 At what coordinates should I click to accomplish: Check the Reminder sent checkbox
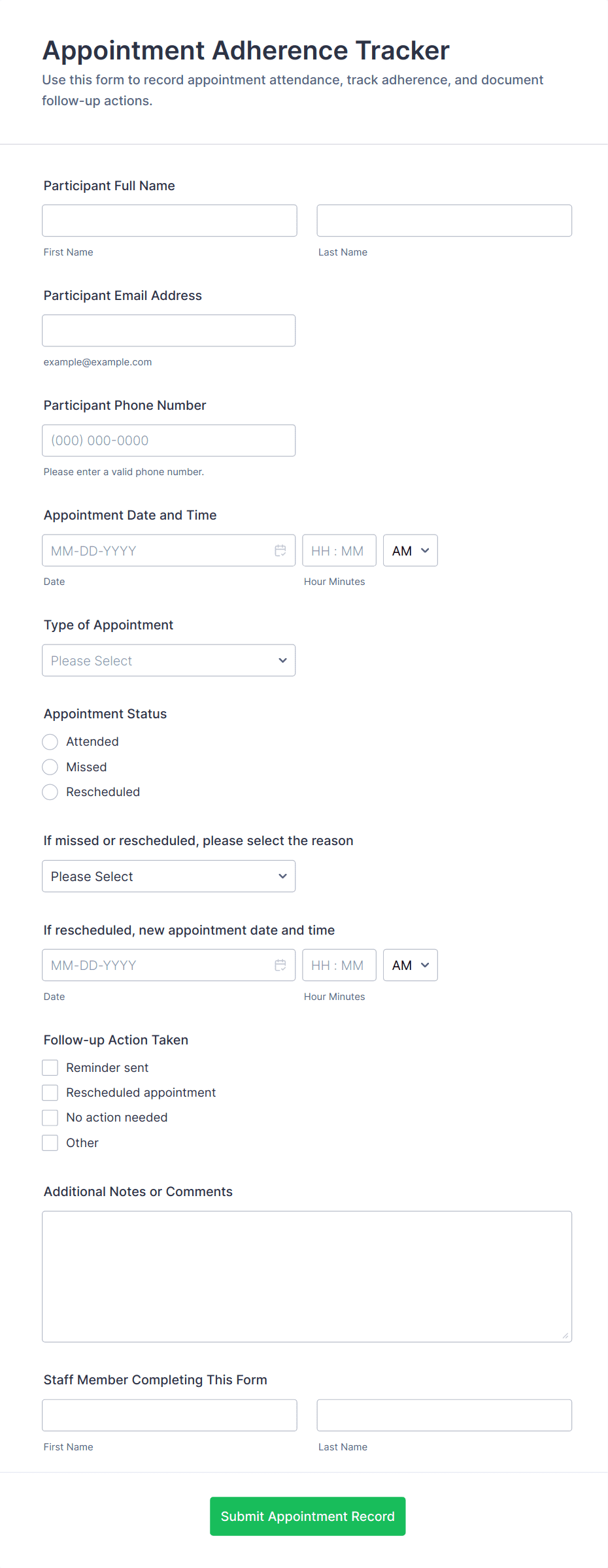click(50, 1067)
